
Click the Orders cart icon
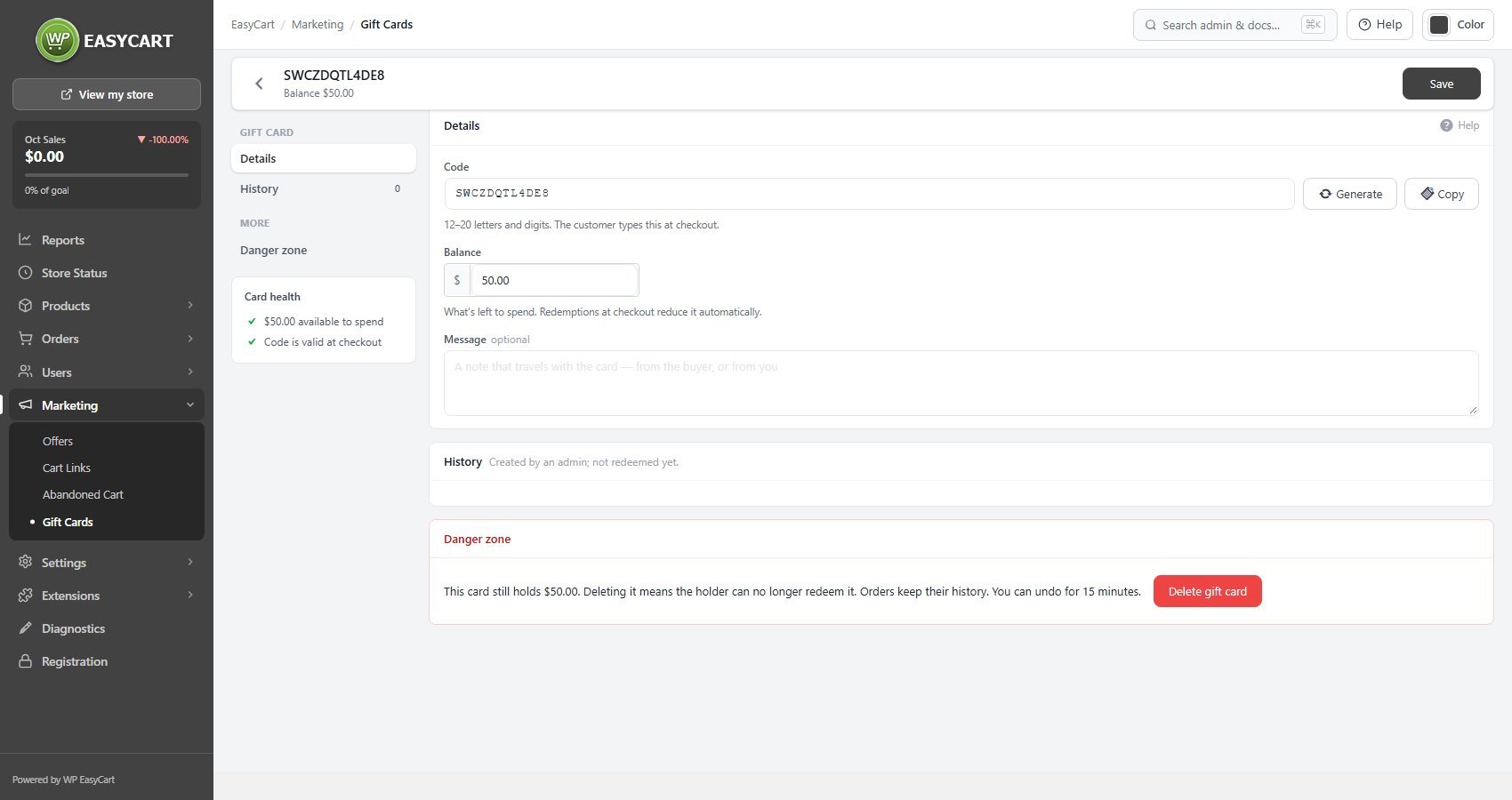[x=25, y=339]
